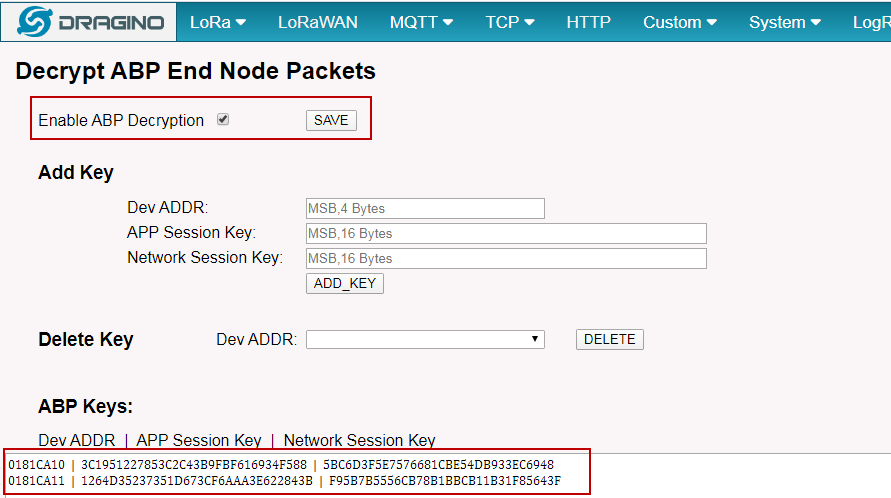This screenshot has height=498, width=891.
Task: Toggle the Enable ABP Decryption checkbox
Action: [x=223, y=119]
